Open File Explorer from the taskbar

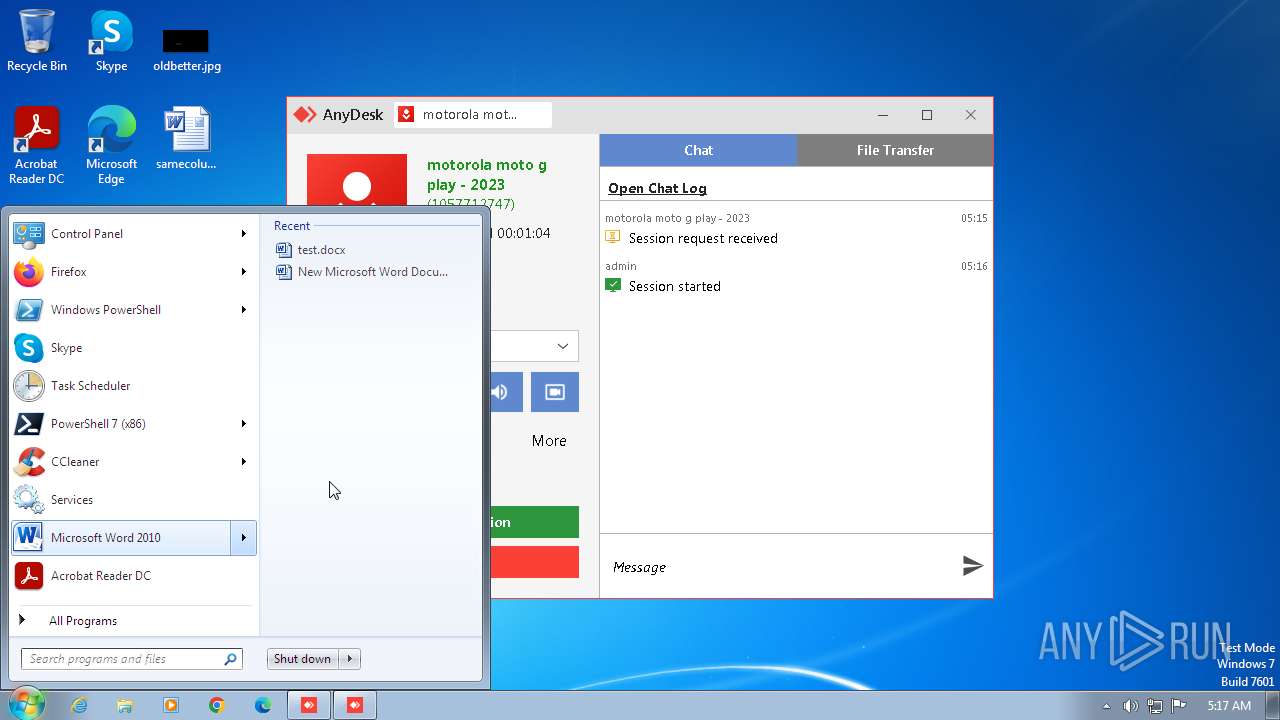125,705
